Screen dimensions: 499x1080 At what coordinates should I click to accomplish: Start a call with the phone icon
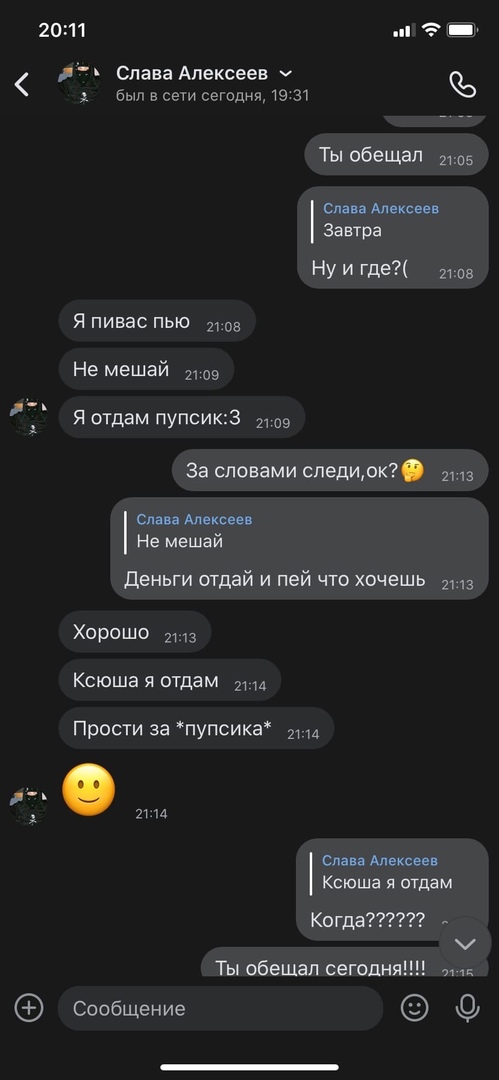[462, 84]
